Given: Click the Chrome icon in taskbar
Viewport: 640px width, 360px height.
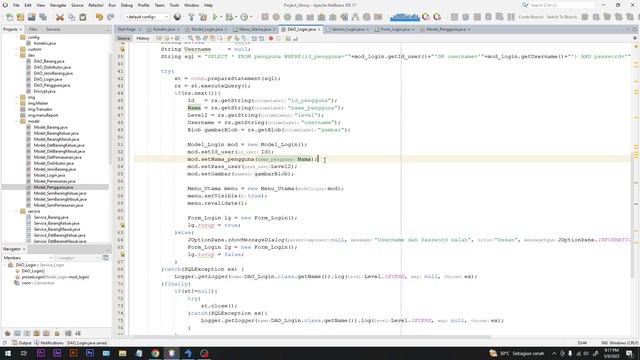Looking at the screenshot, I should 155,353.
